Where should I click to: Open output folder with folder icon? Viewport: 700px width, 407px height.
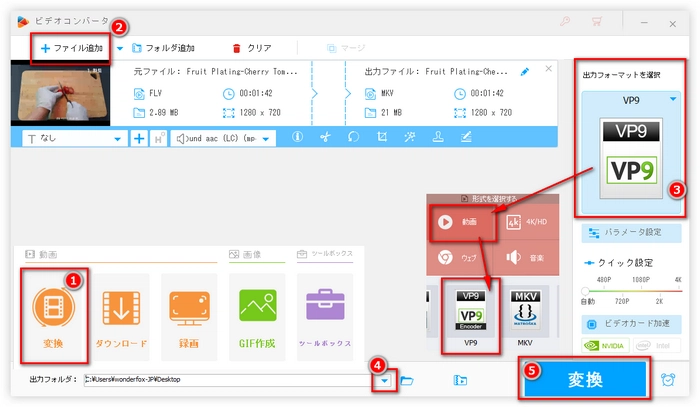coord(407,380)
